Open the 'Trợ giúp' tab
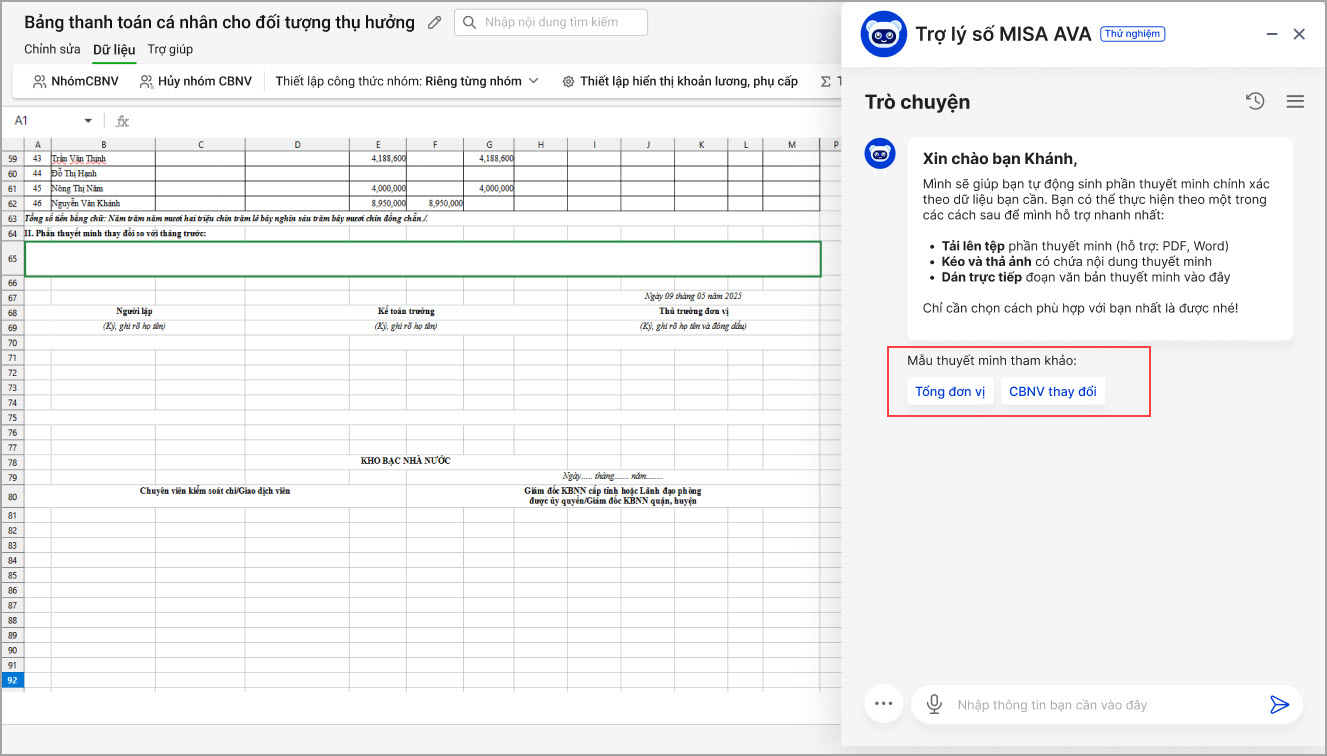The image size is (1327, 756). [170, 49]
